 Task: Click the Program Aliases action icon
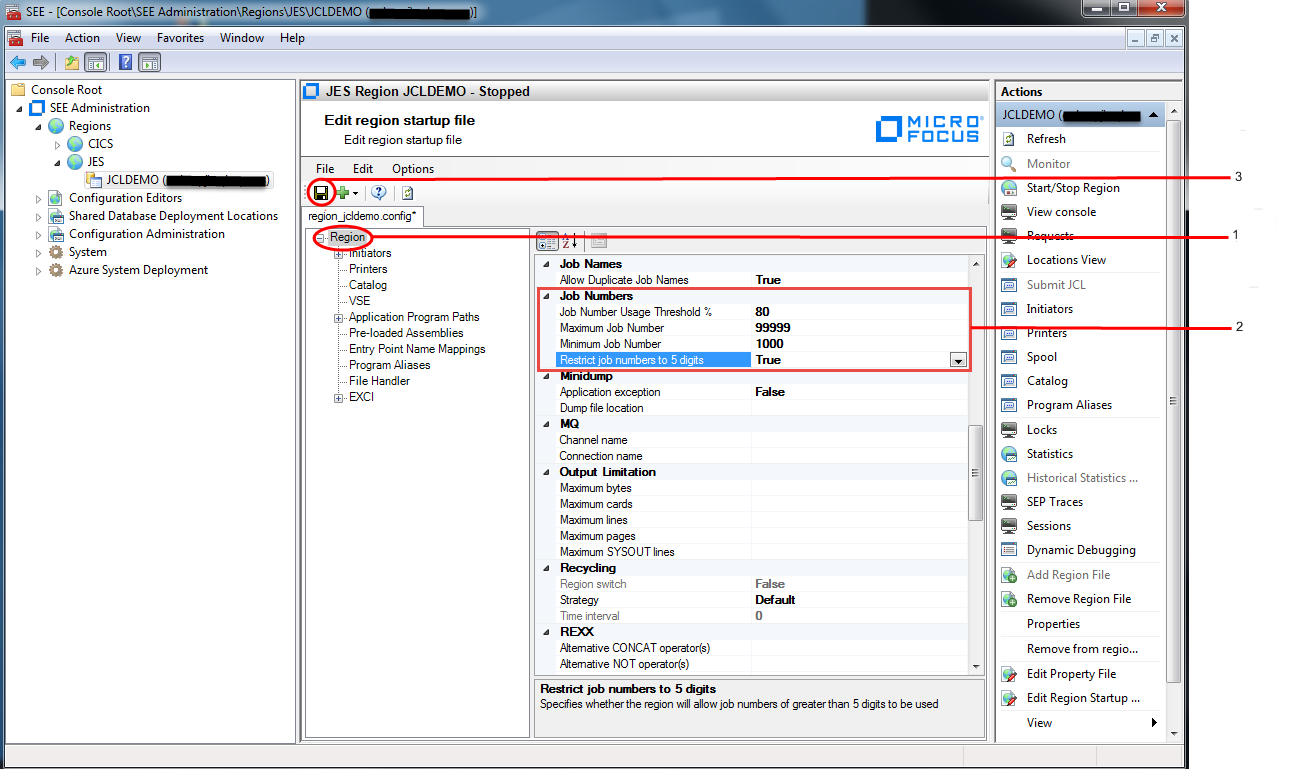click(1009, 405)
